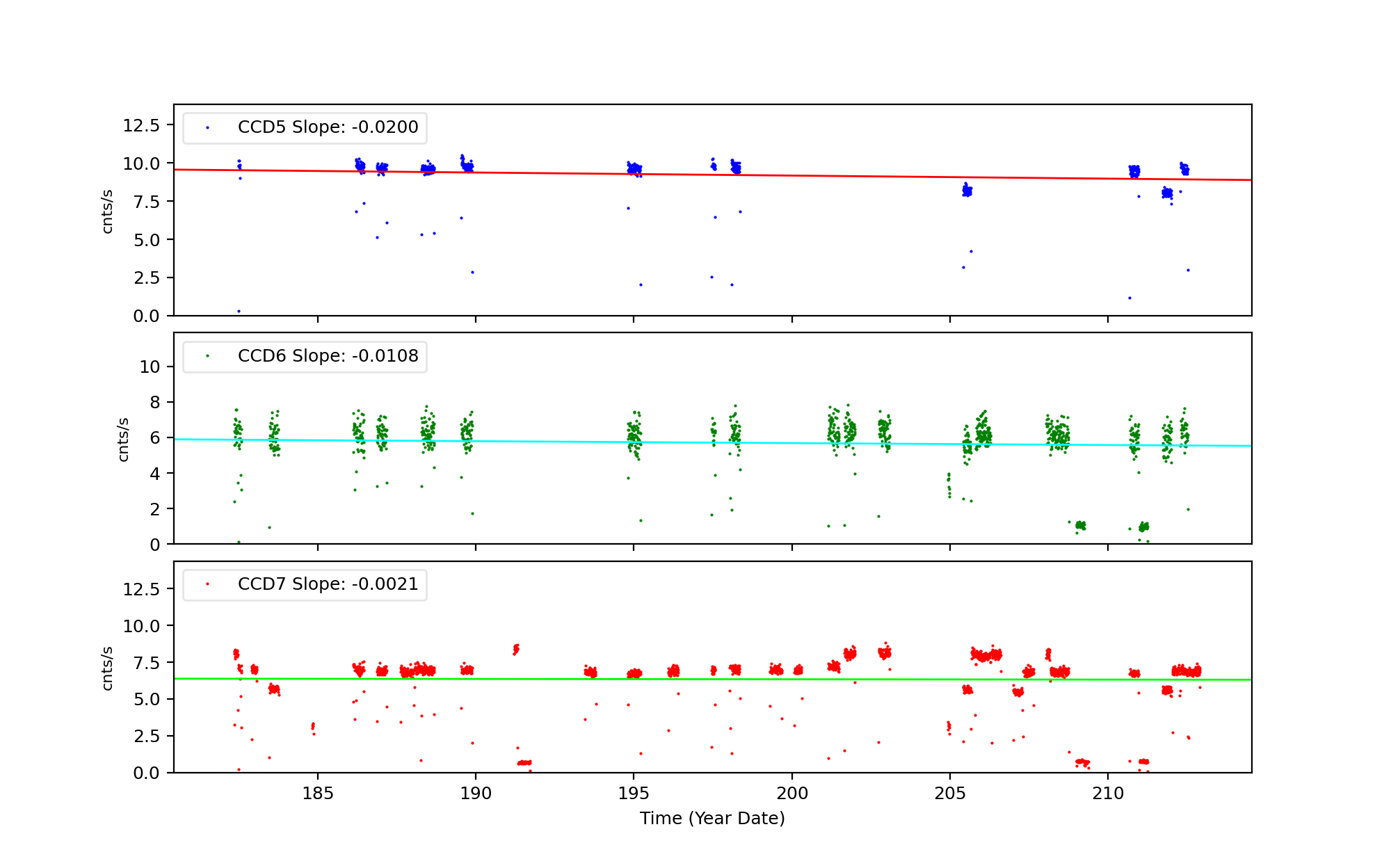
Task: Click the x-axis tick label 185
Action: tap(318, 794)
